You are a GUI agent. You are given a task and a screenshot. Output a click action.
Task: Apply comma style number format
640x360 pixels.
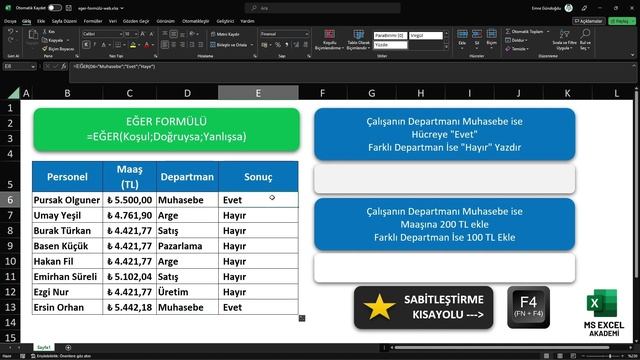tap(287, 45)
